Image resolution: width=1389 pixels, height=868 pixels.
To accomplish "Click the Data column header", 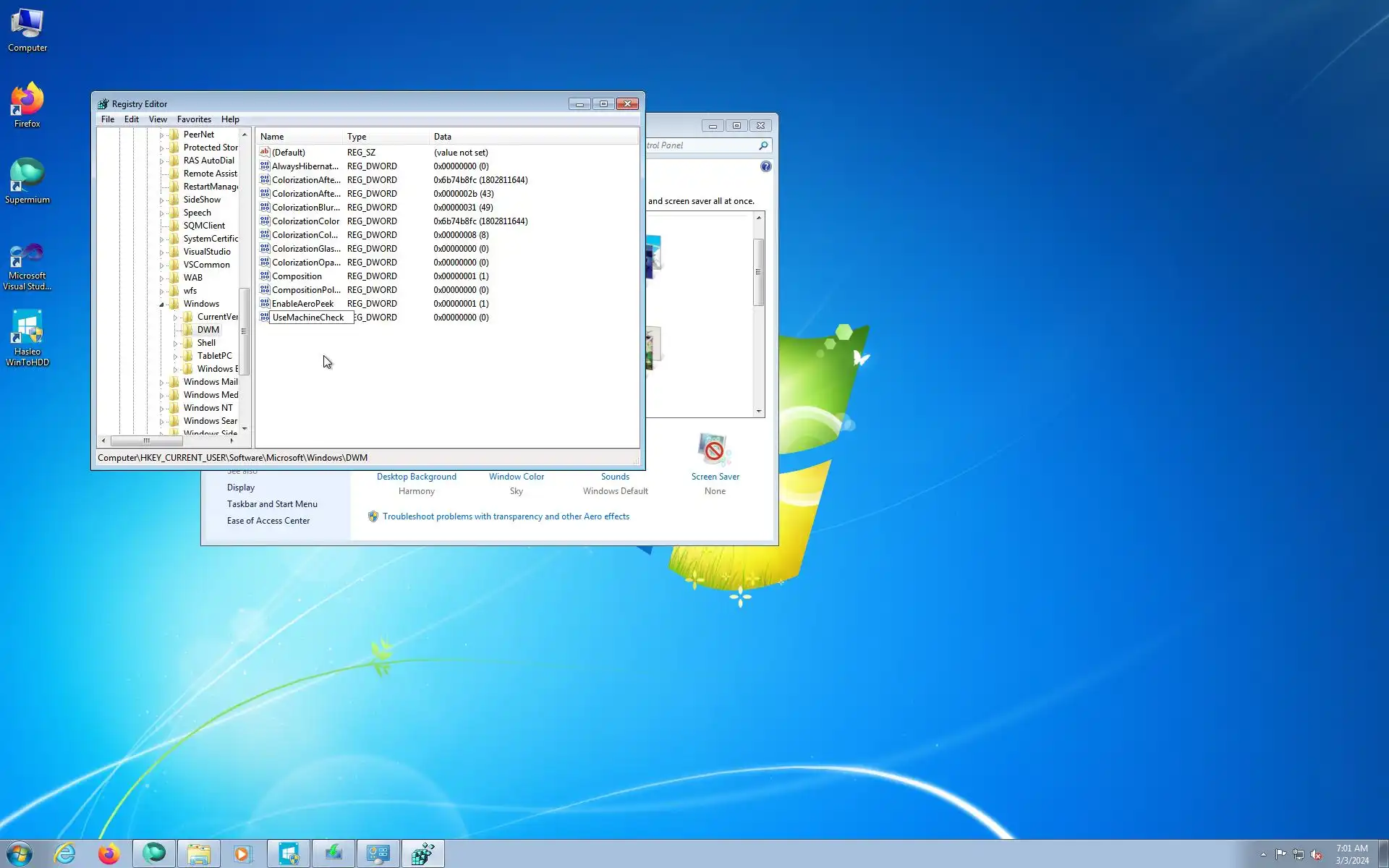I will [x=442, y=137].
